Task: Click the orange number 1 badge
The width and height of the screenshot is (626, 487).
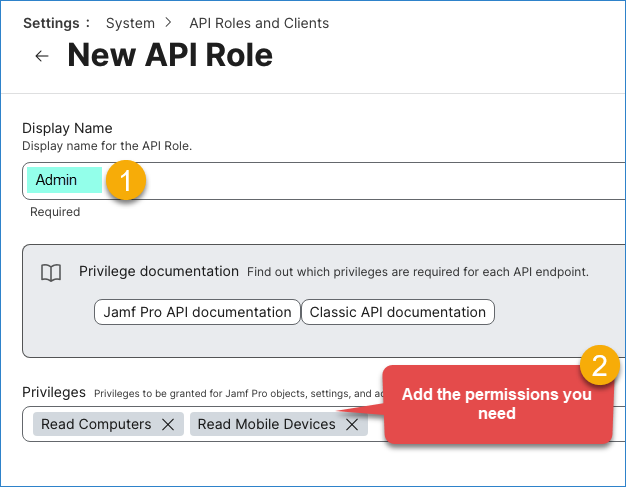Action: tap(126, 181)
